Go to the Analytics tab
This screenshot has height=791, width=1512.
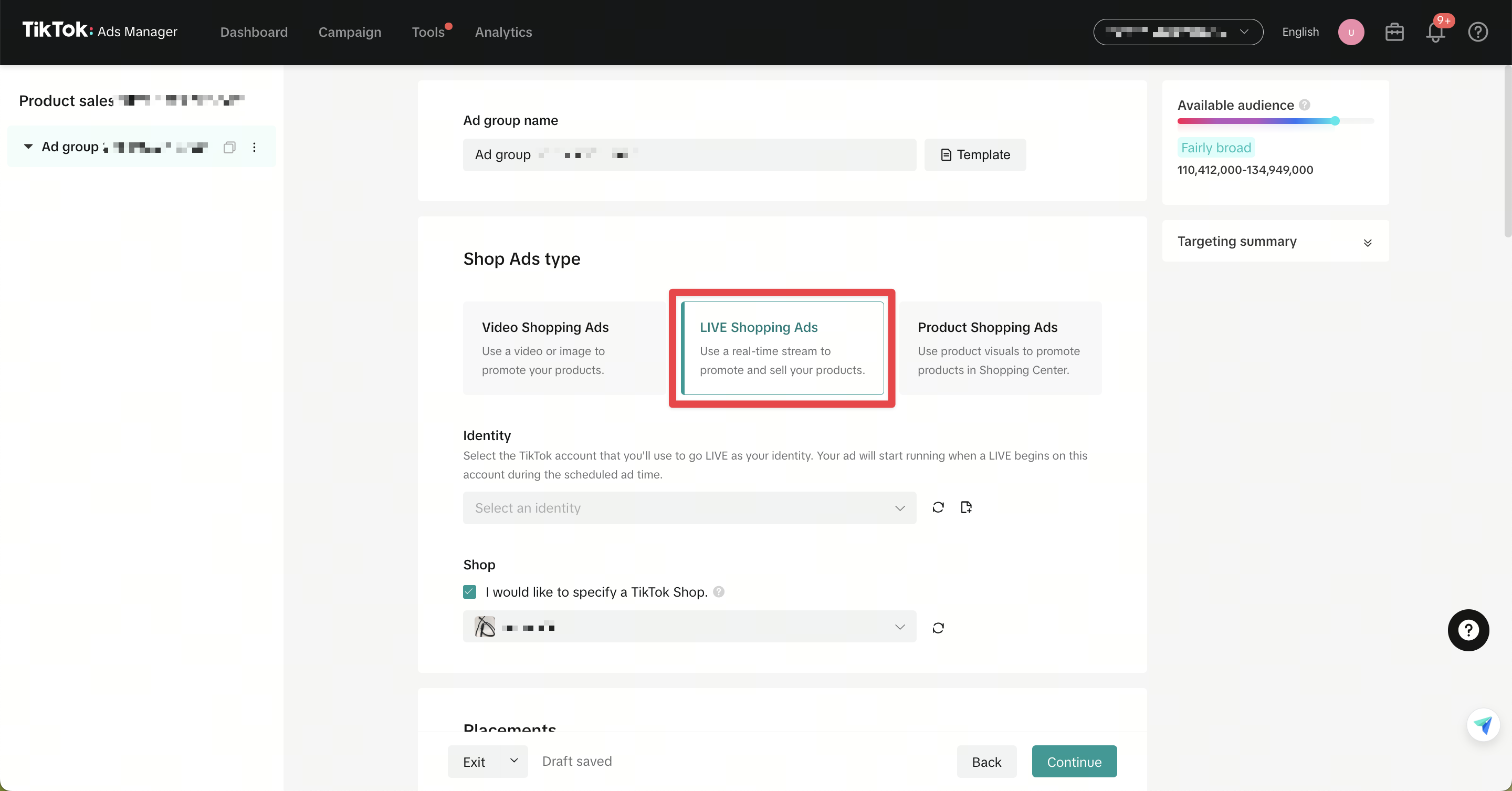[503, 32]
